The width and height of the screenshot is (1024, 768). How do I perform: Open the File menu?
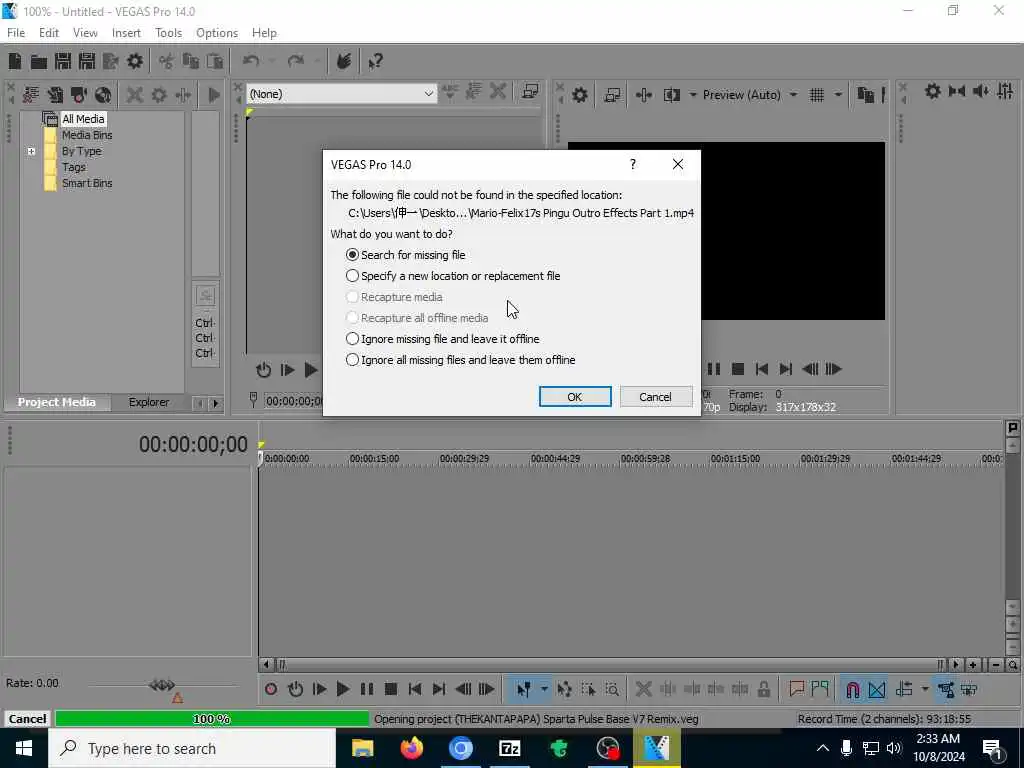16,33
